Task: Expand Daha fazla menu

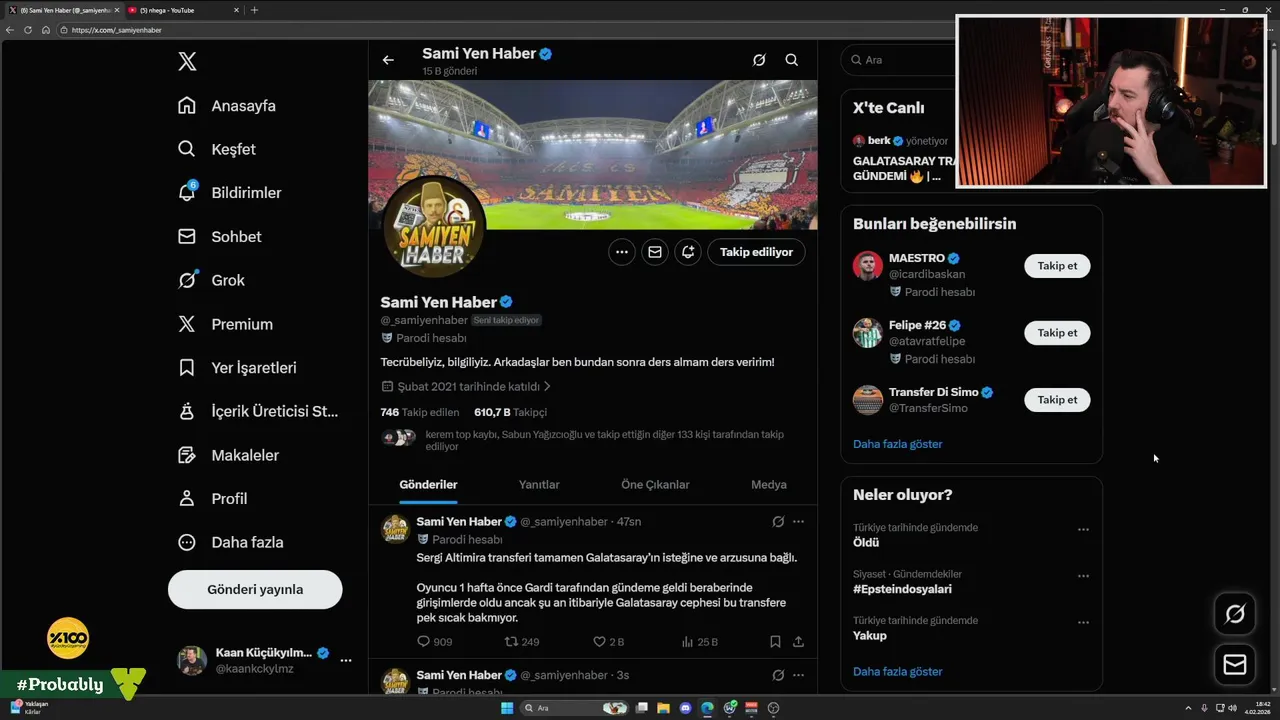Action: pos(230,542)
